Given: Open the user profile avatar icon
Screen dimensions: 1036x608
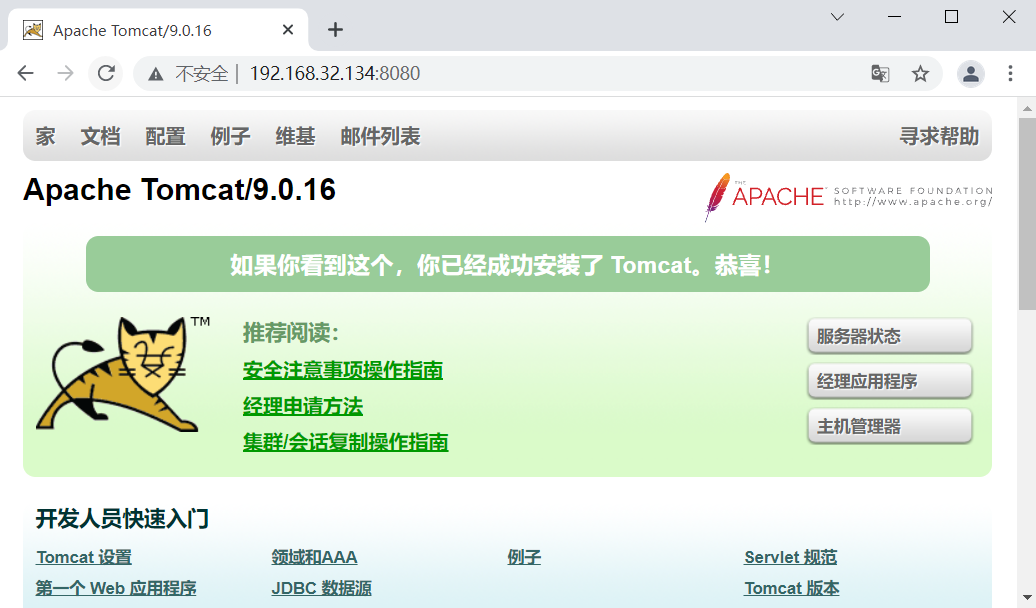Looking at the screenshot, I should [x=971, y=73].
